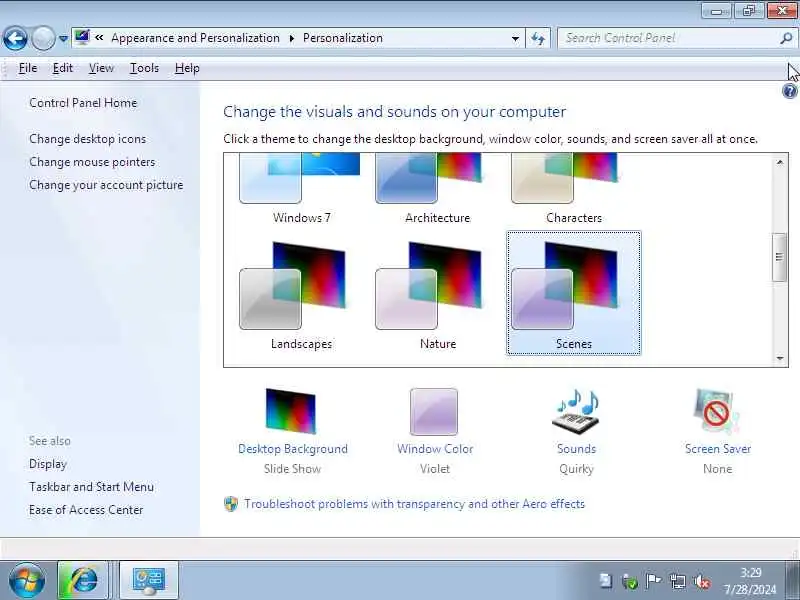
Task: Click the blue help question mark icon
Action: 789,91
